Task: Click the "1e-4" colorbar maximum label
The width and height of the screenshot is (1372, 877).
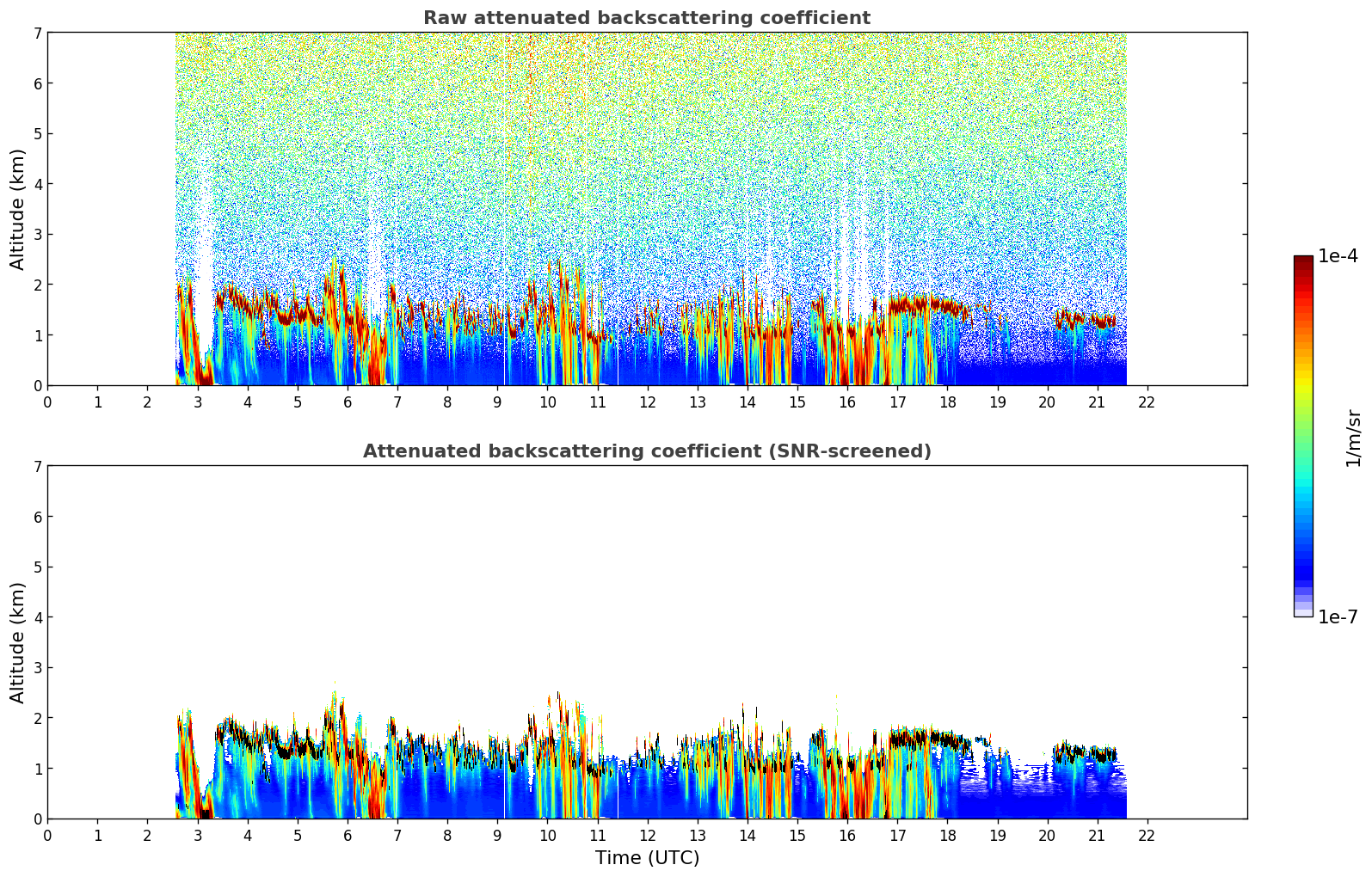Action: pyautogui.click(x=1338, y=256)
